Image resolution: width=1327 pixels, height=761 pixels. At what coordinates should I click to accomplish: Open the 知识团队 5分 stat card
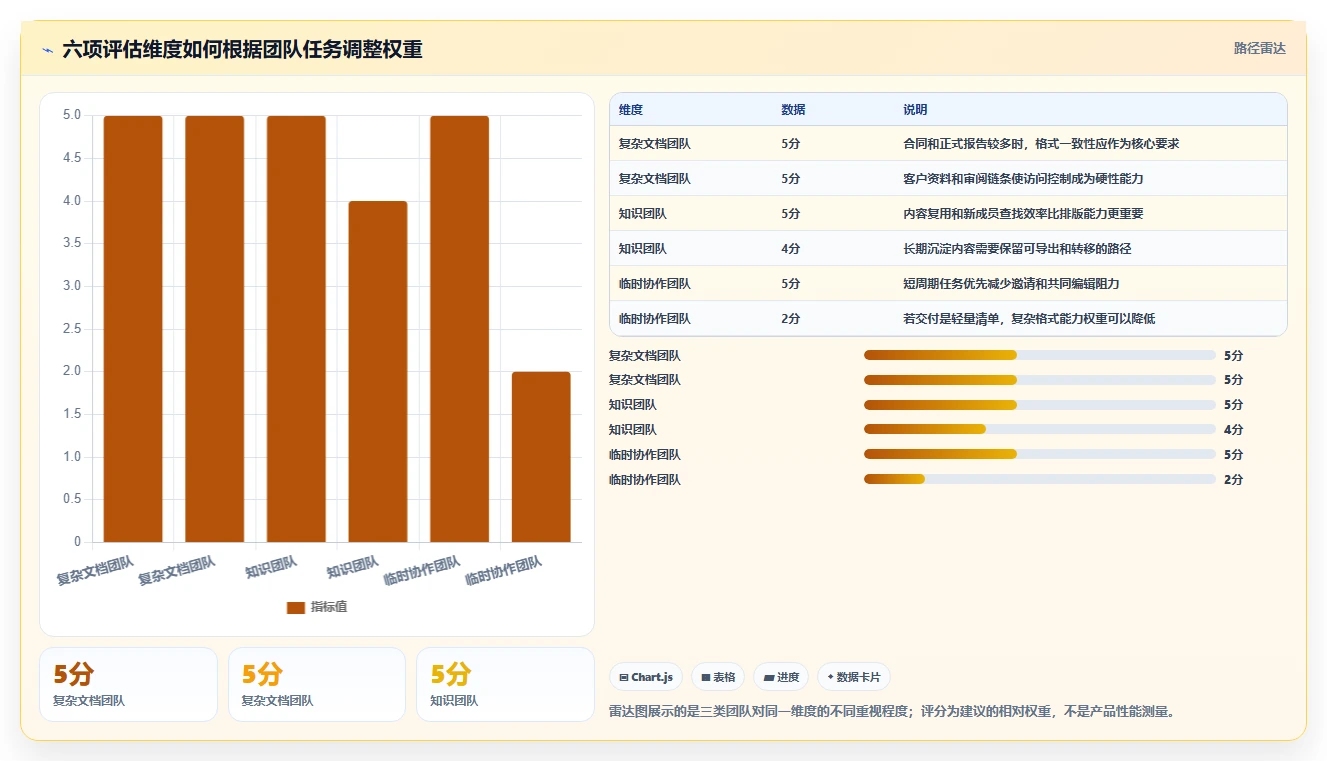pos(505,684)
